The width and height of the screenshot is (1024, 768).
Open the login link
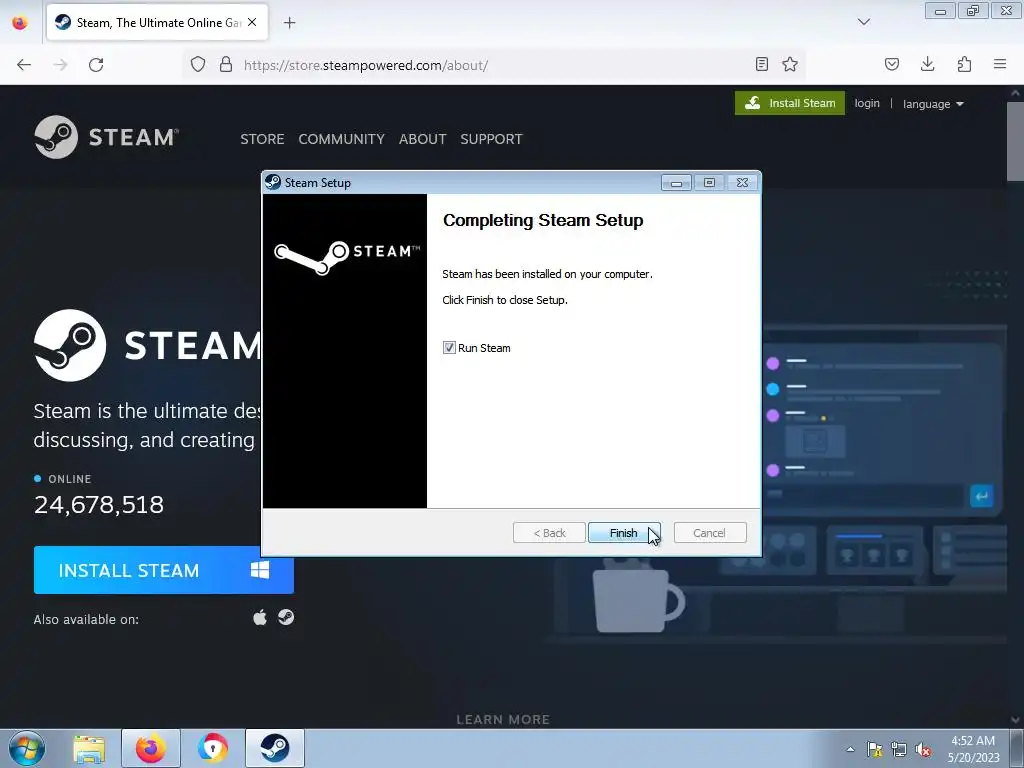pyautogui.click(x=867, y=103)
